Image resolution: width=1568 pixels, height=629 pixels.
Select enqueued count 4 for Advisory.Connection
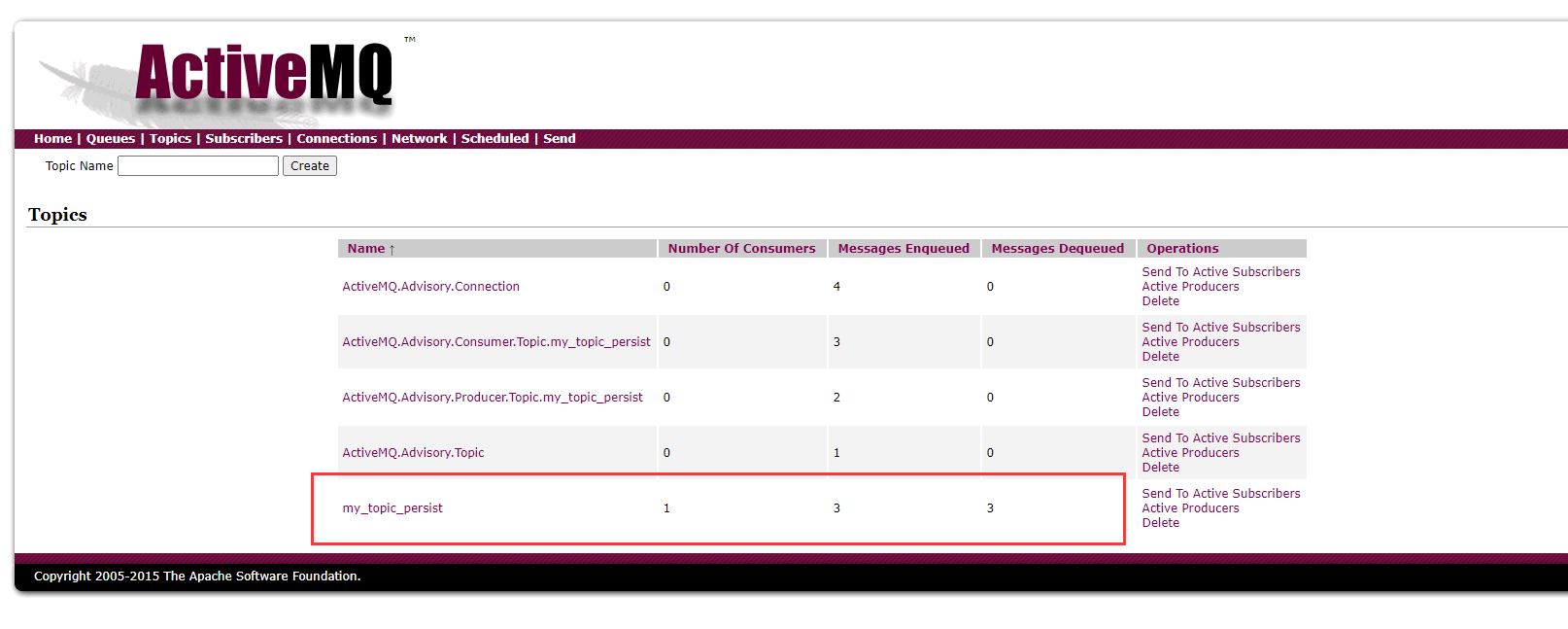(x=836, y=287)
